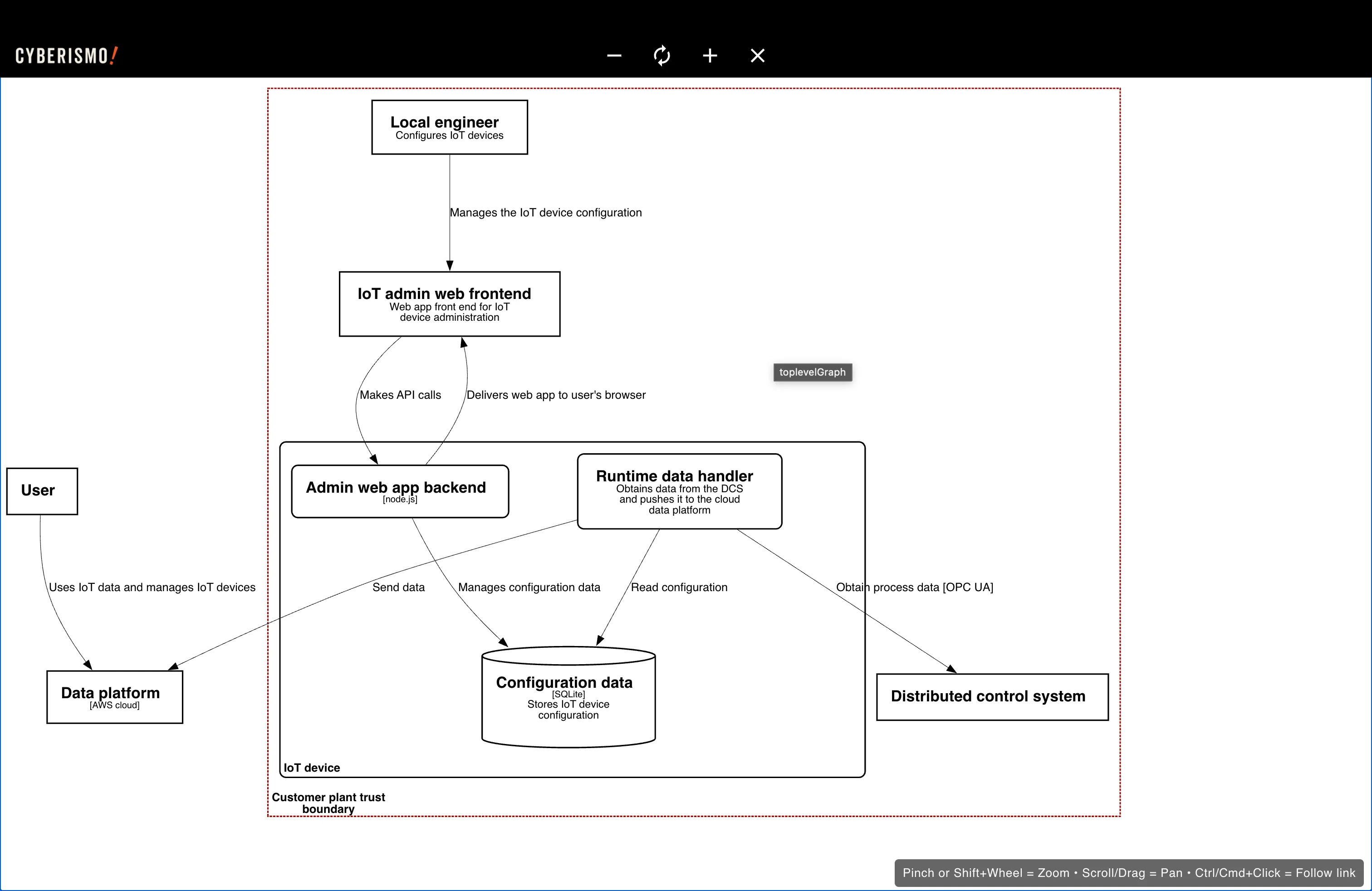The width and height of the screenshot is (1372, 891).
Task: Select the User node
Action: [42, 492]
